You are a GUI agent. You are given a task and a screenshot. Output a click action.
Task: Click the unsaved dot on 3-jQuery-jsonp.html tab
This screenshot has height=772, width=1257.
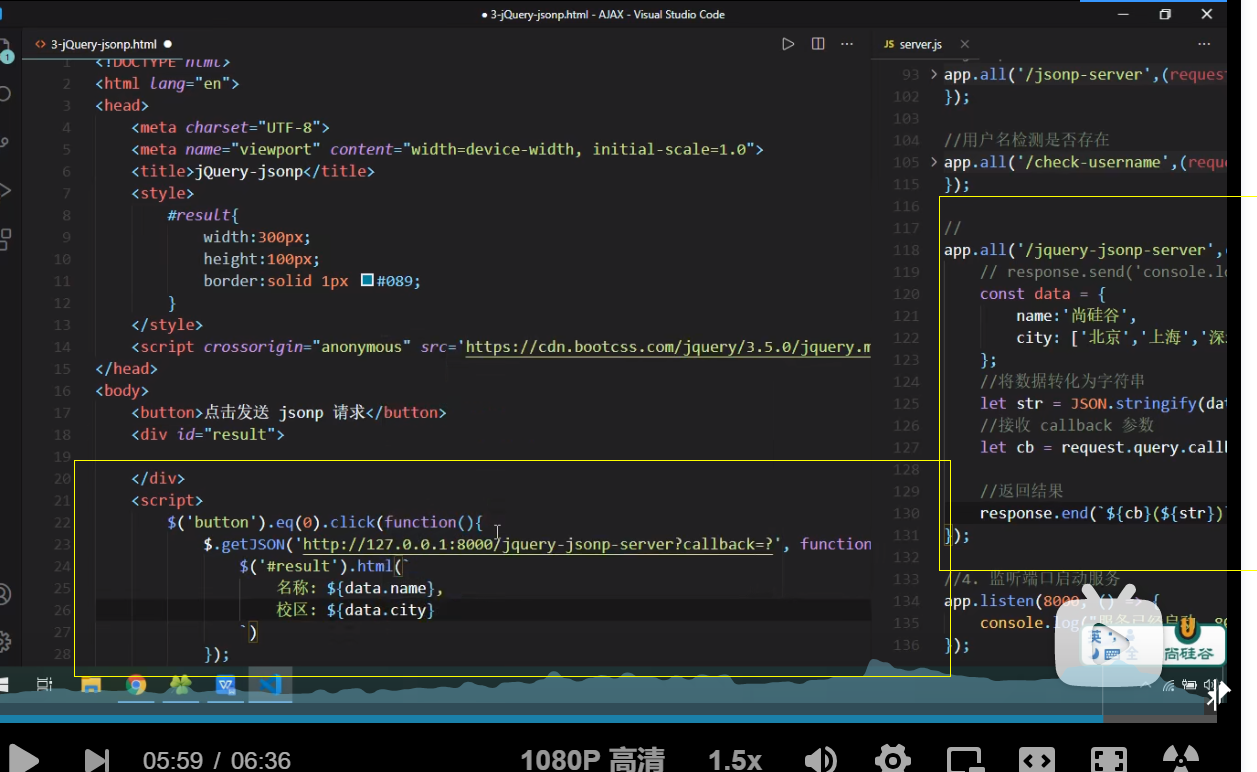click(x=167, y=44)
